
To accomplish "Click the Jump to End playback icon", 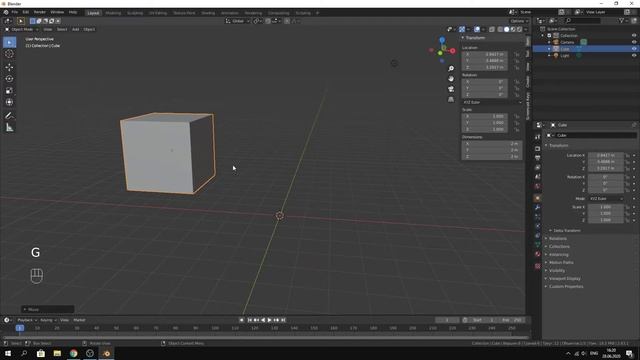I will coord(283,320).
